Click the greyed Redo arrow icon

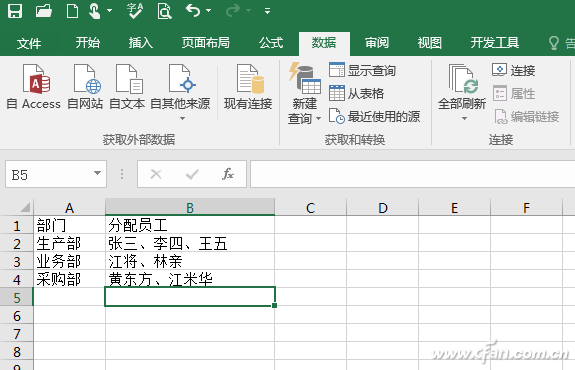[232, 11]
